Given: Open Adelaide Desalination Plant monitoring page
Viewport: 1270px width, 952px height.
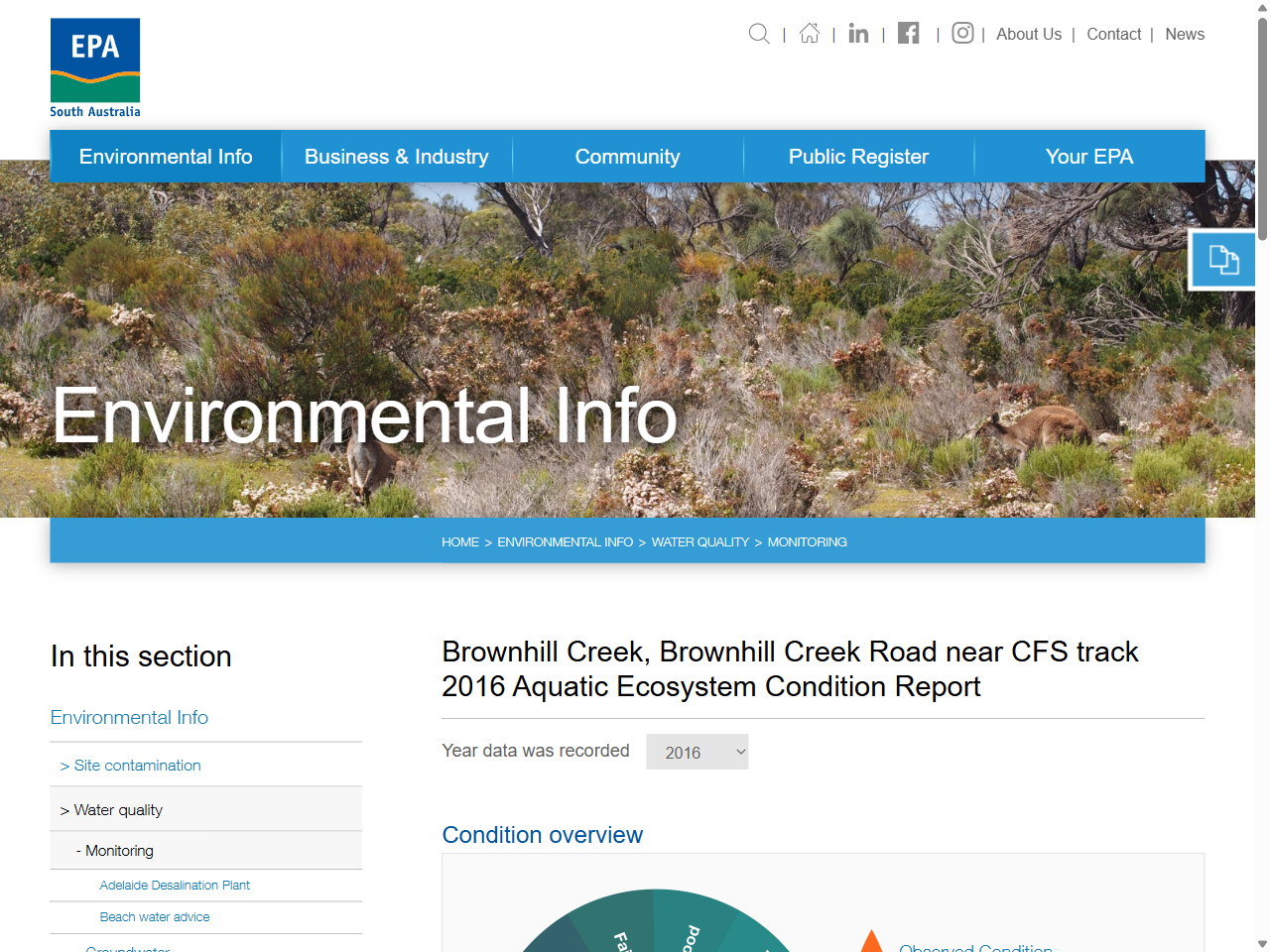Looking at the screenshot, I should [x=174, y=885].
